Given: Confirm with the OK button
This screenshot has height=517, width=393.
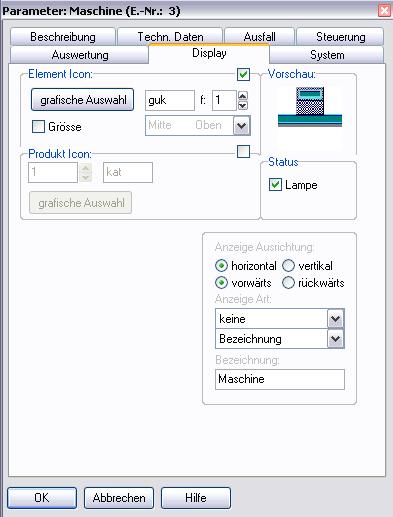Looking at the screenshot, I should (42, 498).
